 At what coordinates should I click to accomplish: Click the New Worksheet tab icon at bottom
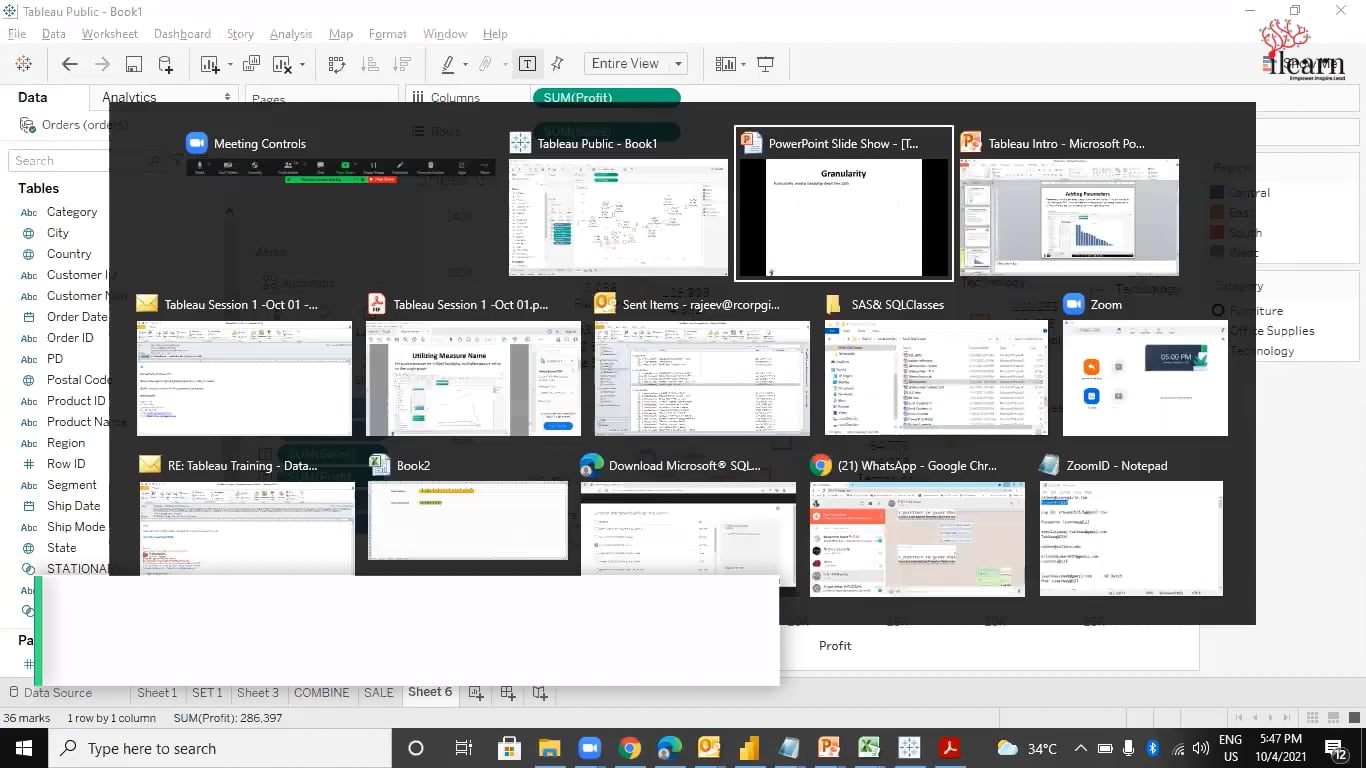(x=476, y=692)
